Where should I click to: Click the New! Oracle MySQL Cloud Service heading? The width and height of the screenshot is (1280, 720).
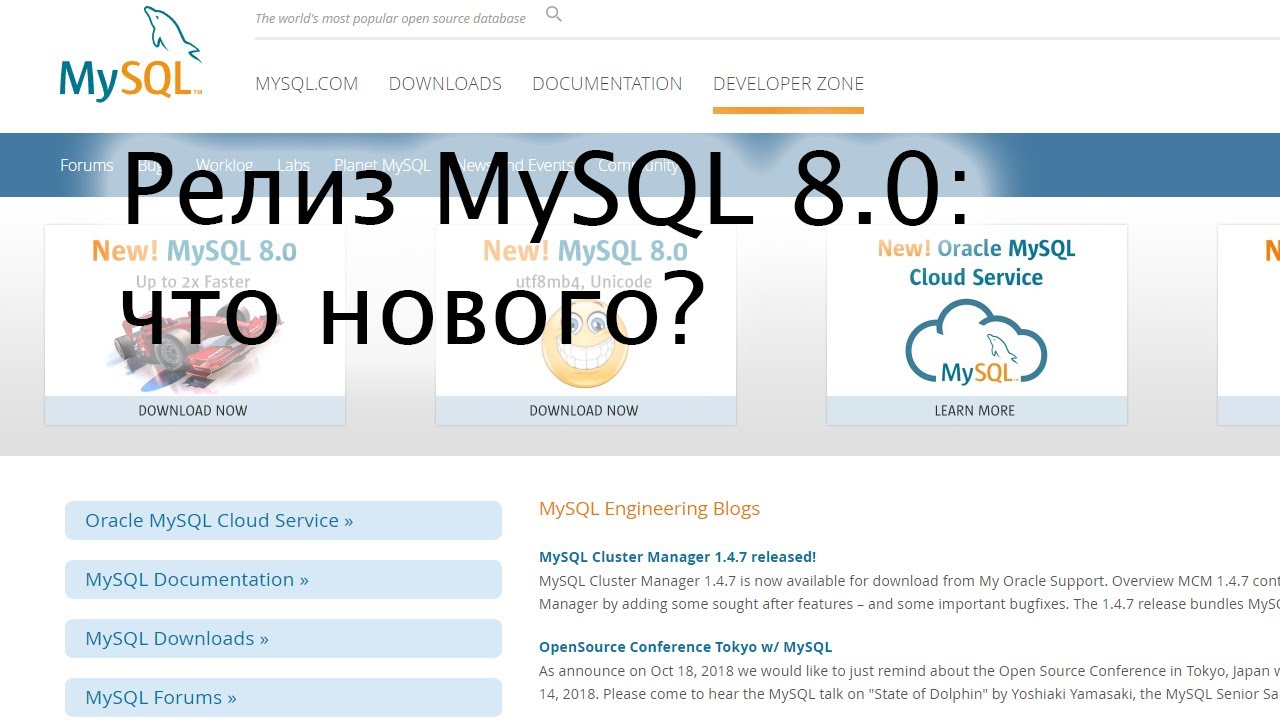coord(976,263)
